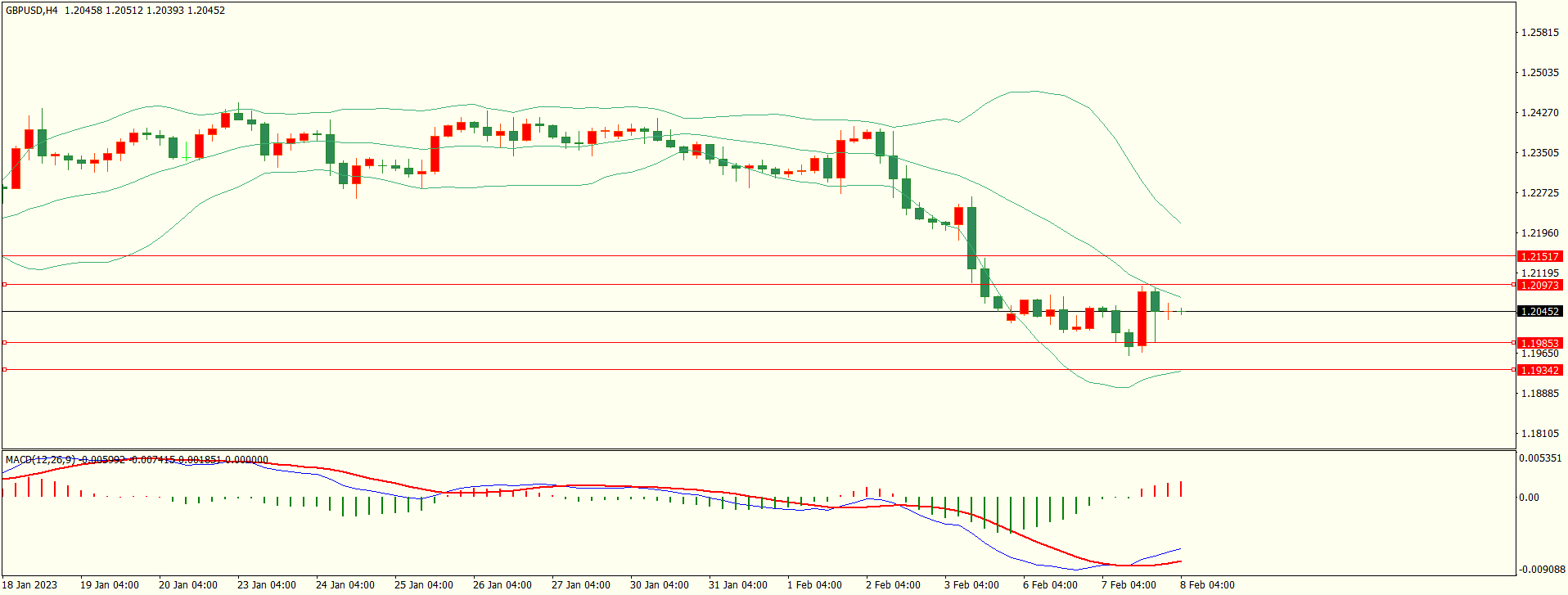Click the 31 Jan 04:00 time label
Screen dimensions: 1568x595
[x=737, y=584]
